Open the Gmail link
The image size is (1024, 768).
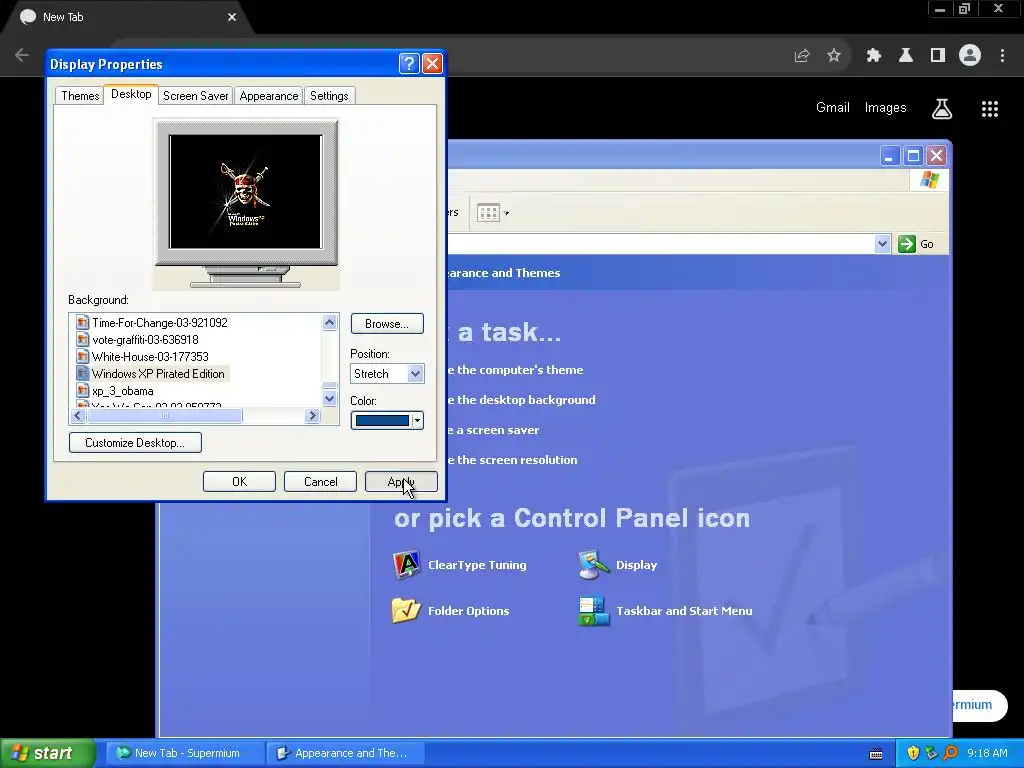[x=833, y=108]
